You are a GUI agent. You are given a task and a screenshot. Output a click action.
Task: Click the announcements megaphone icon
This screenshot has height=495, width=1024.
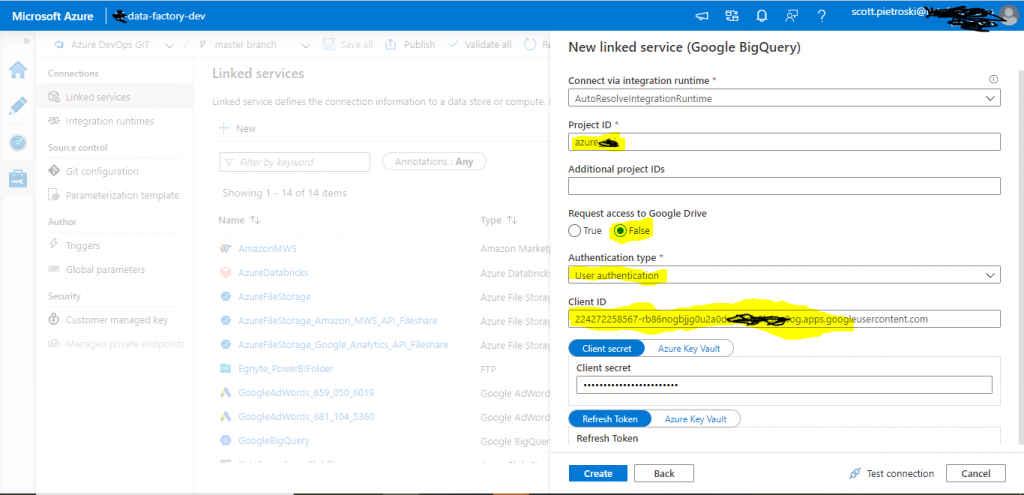[x=701, y=16]
